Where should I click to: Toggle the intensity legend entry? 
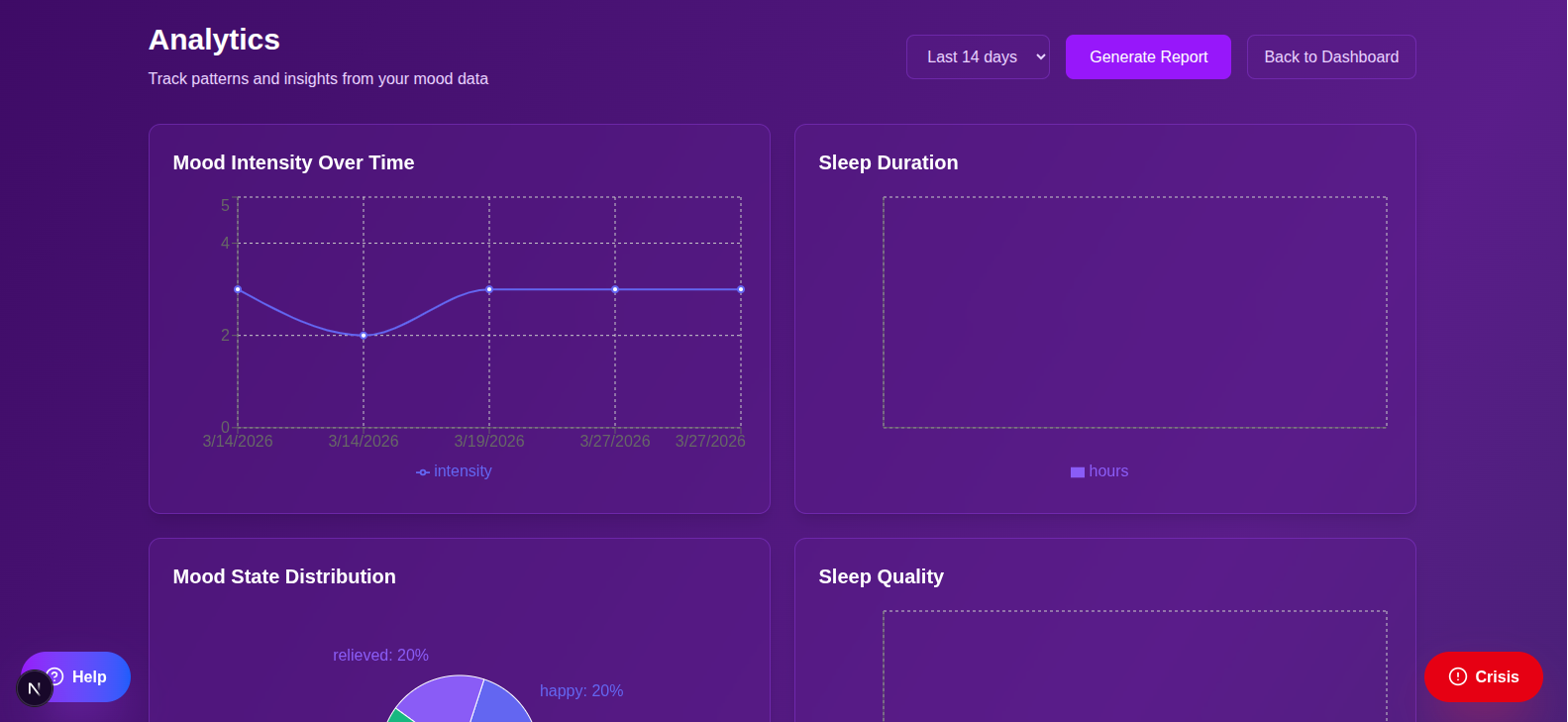coord(454,471)
